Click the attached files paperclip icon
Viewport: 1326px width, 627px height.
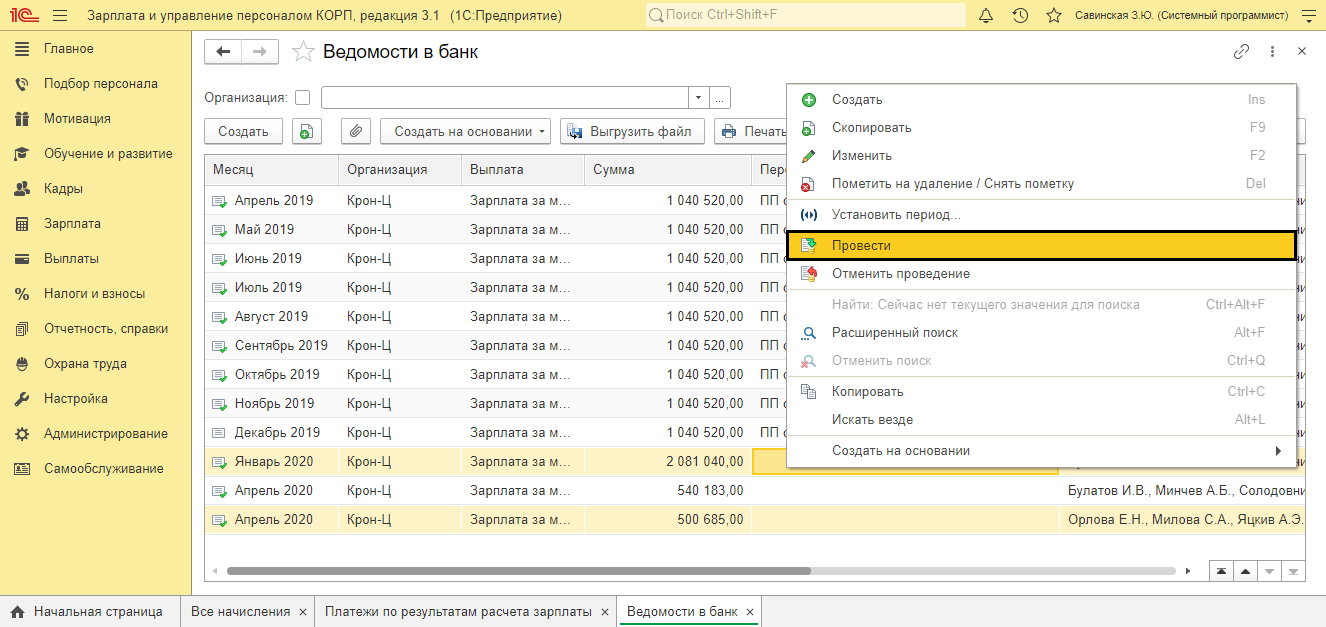click(x=356, y=131)
